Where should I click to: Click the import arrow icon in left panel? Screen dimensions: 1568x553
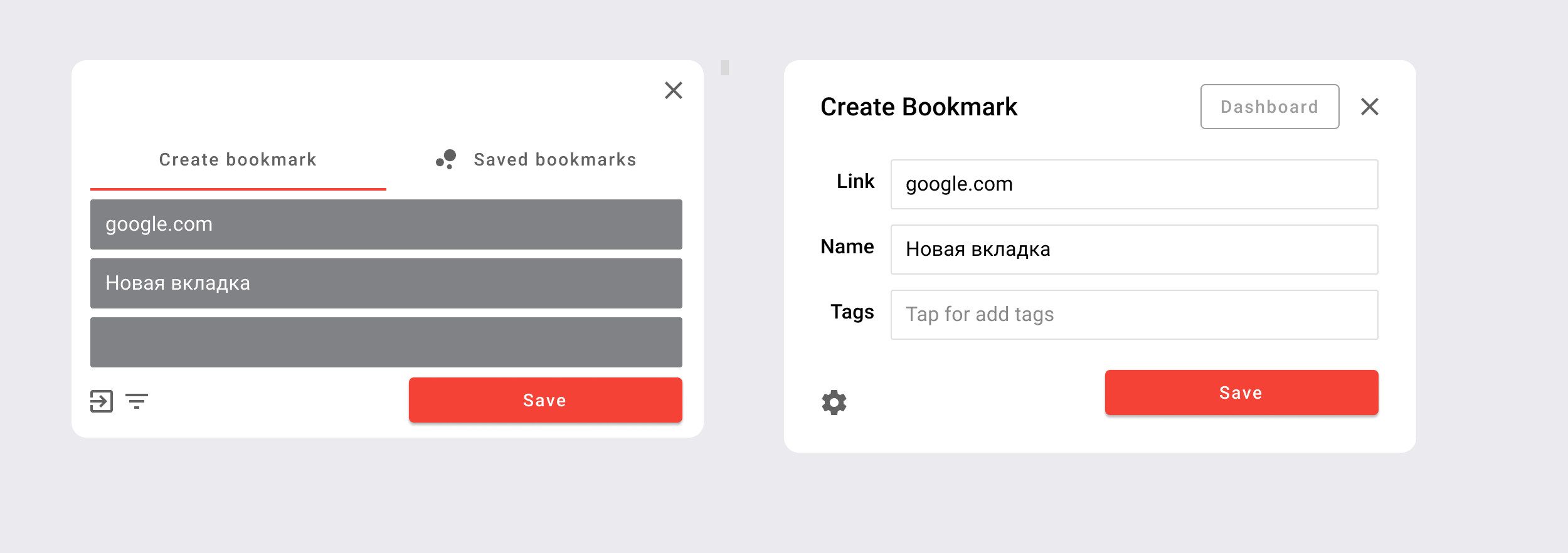(102, 401)
